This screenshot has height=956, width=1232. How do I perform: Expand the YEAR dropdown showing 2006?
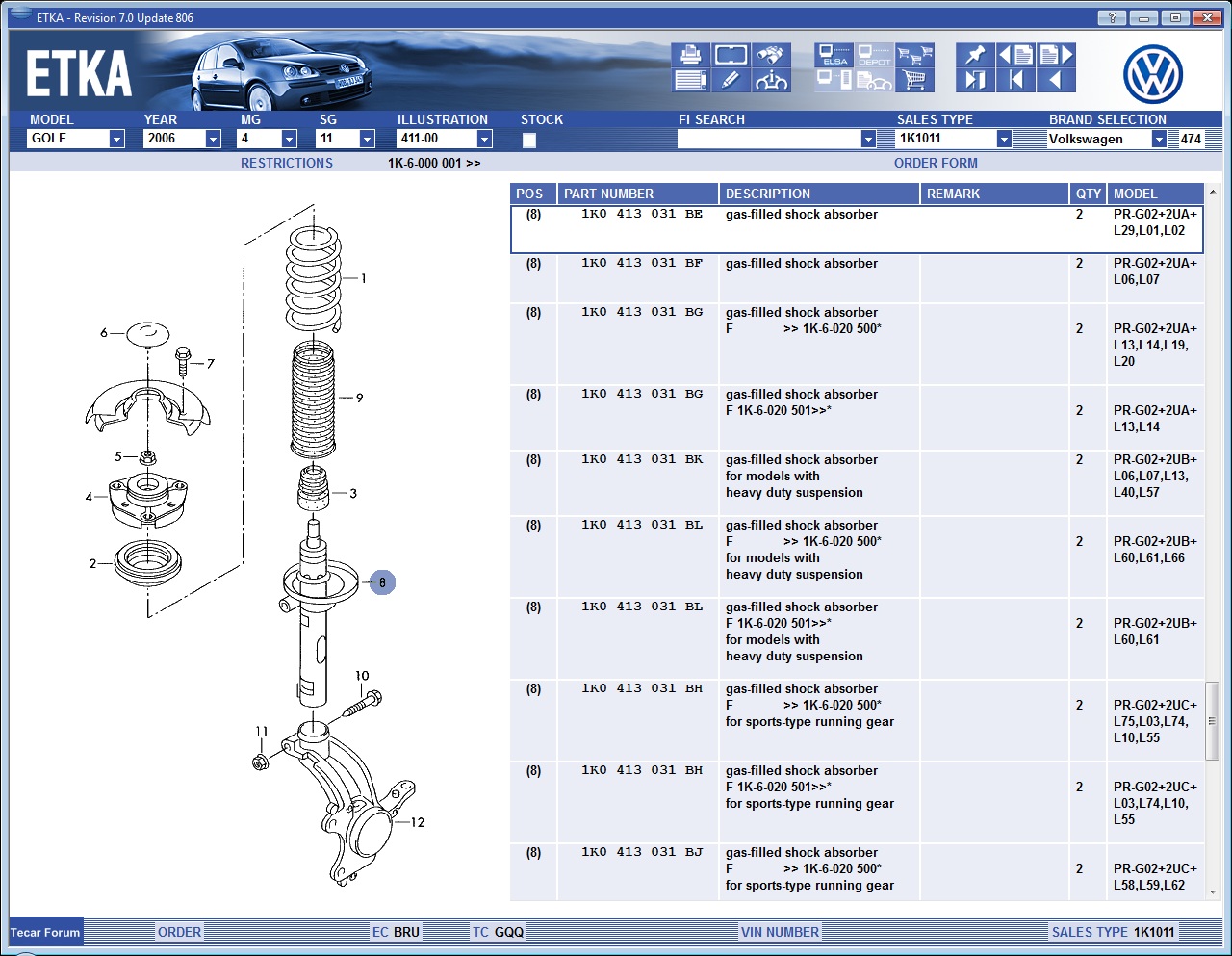213,139
